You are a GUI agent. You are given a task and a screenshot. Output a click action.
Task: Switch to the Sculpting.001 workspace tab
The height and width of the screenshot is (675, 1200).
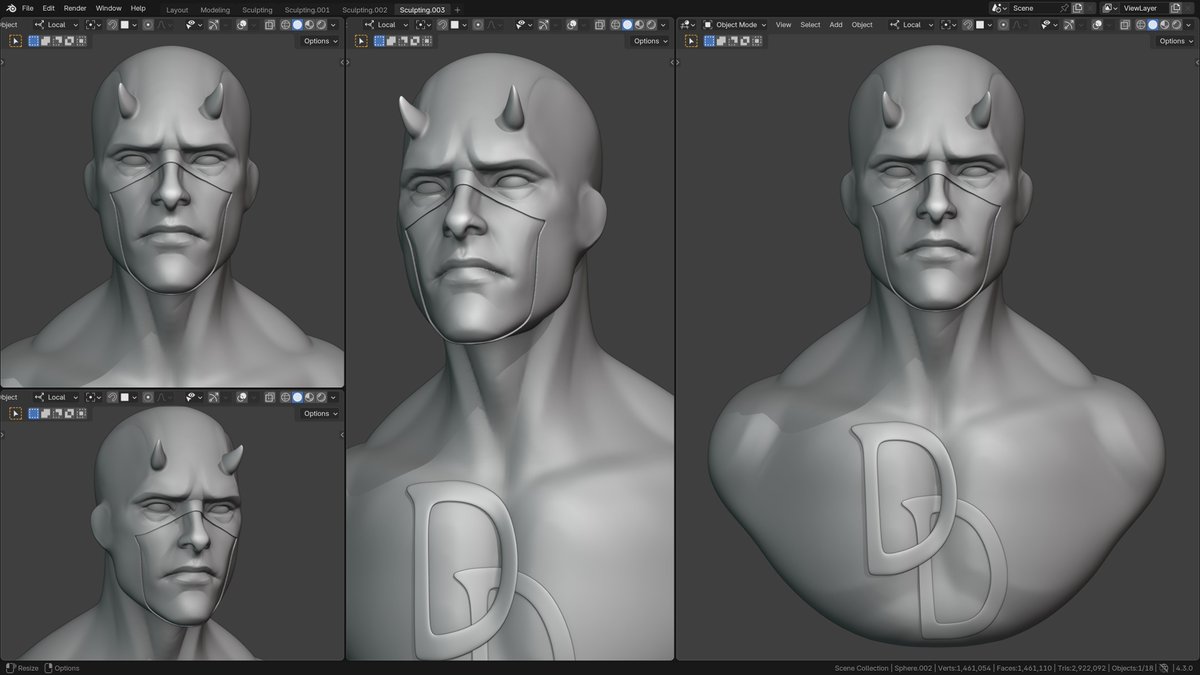tap(307, 9)
